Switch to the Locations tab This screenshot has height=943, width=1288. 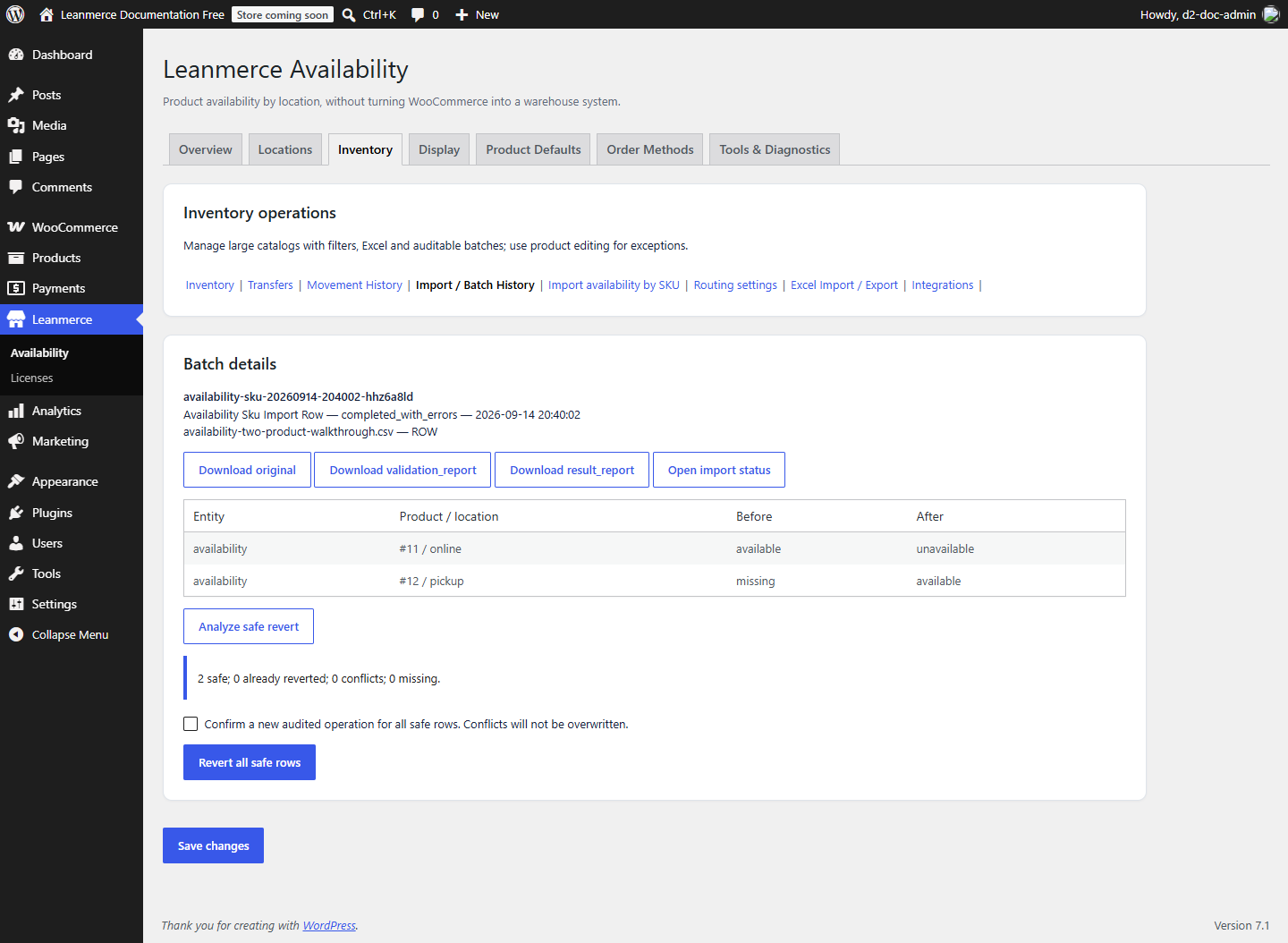[x=285, y=149]
